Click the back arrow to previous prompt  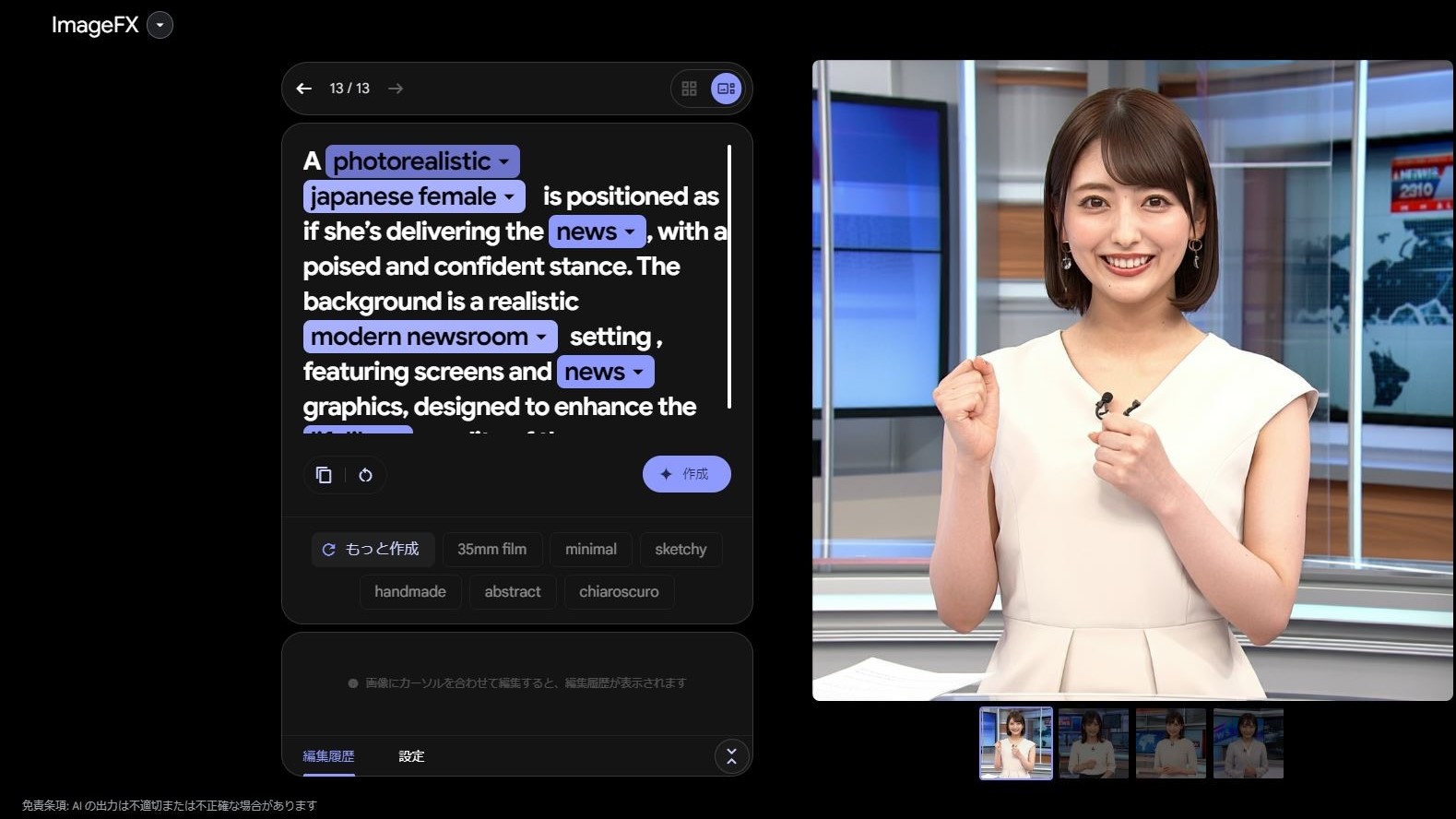pyautogui.click(x=303, y=89)
